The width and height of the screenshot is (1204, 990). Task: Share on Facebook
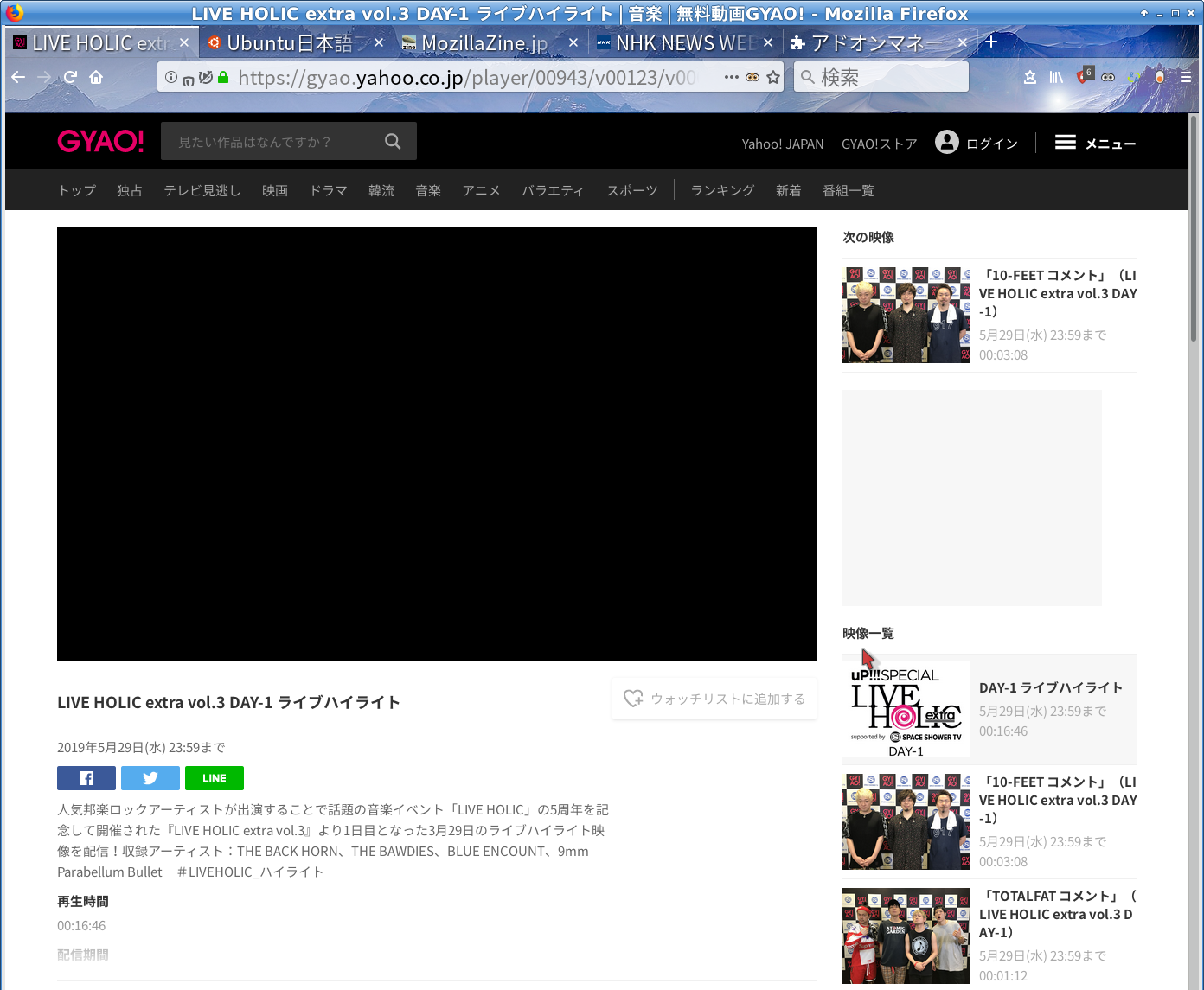point(86,778)
